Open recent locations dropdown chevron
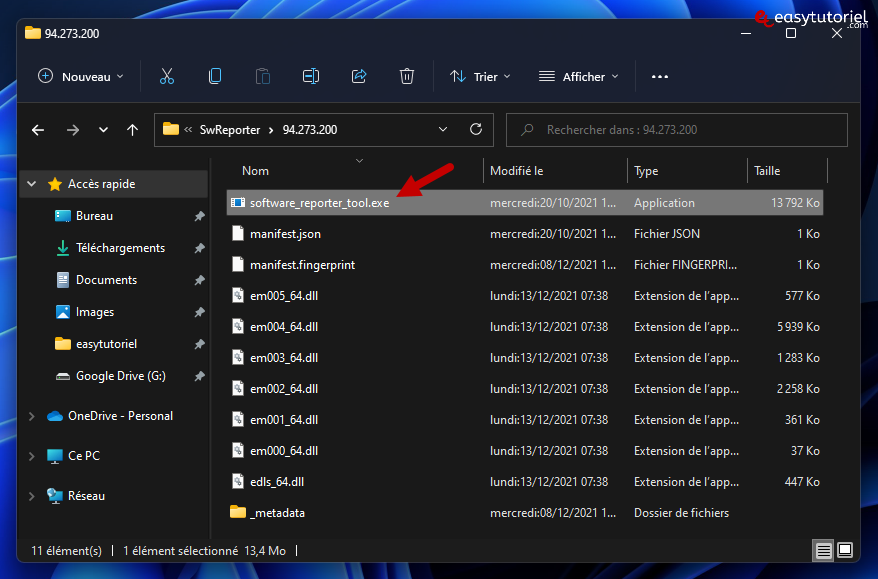This screenshot has width=878, height=579. coord(103,130)
